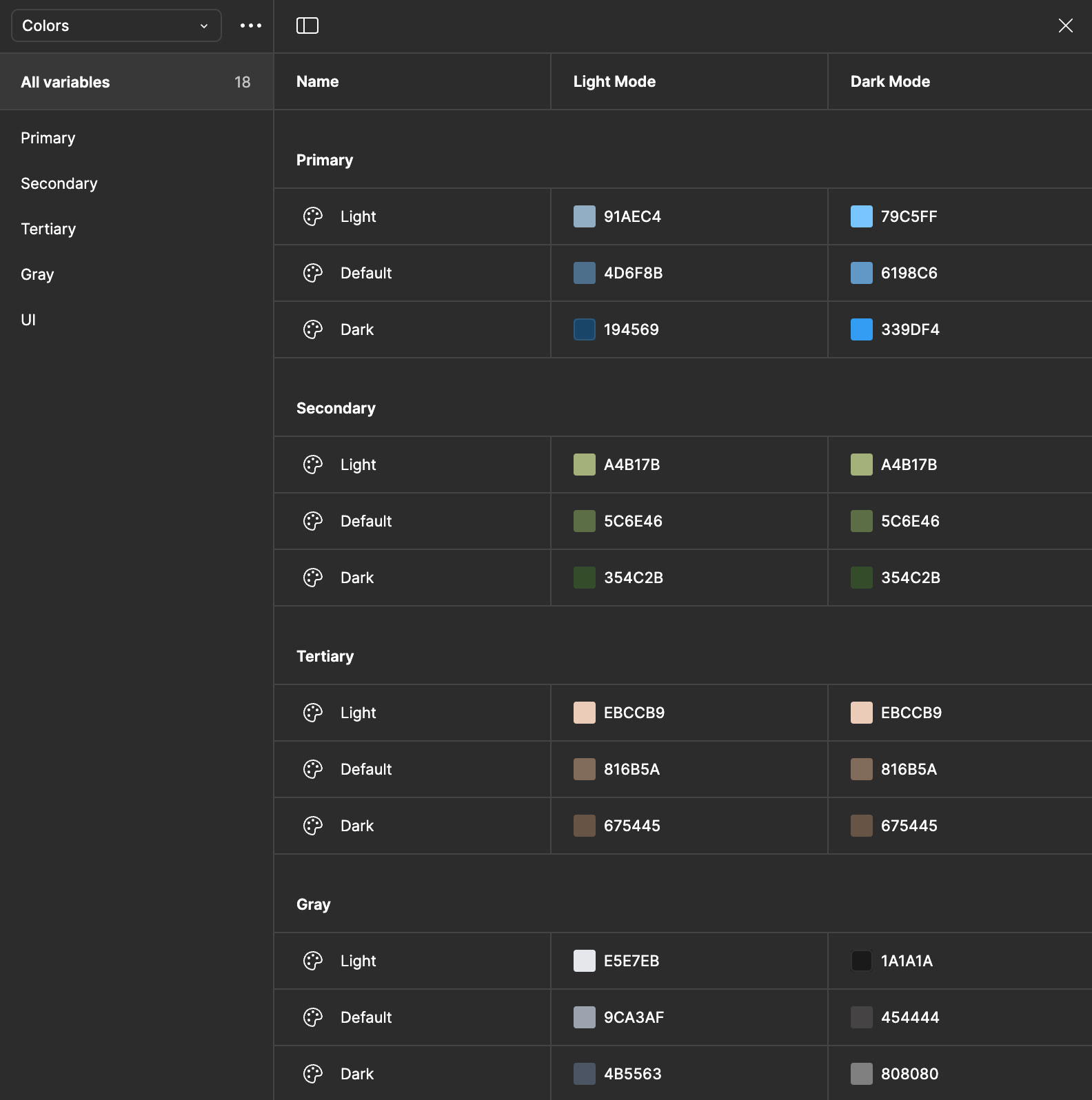Select the Primary group in sidebar

pyautogui.click(x=48, y=138)
